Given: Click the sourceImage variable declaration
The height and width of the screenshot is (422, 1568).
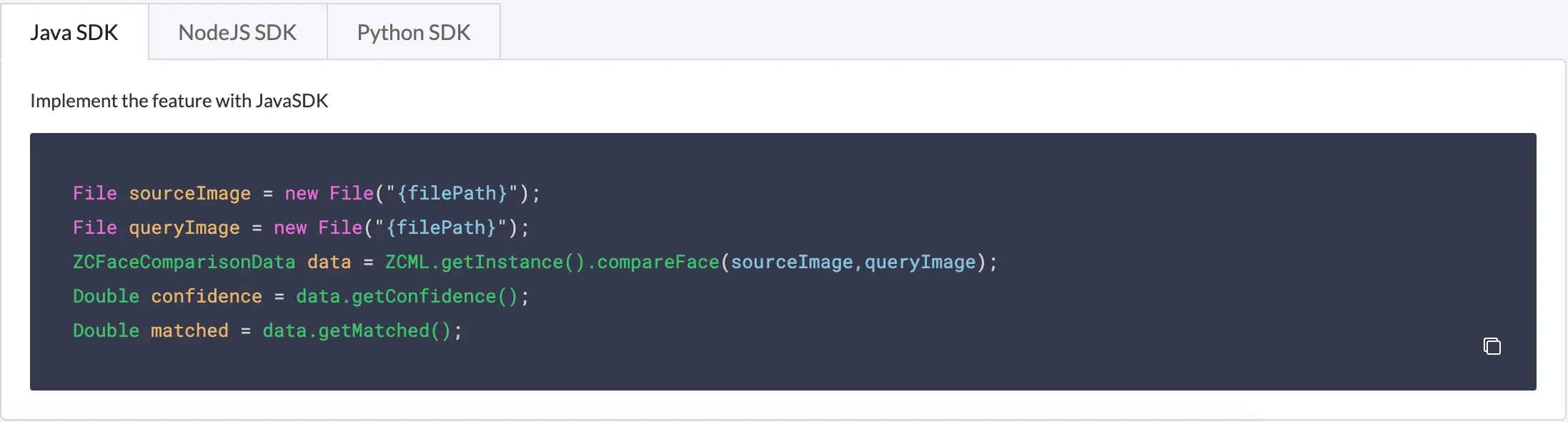Looking at the screenshot, I should pos(190,193).
